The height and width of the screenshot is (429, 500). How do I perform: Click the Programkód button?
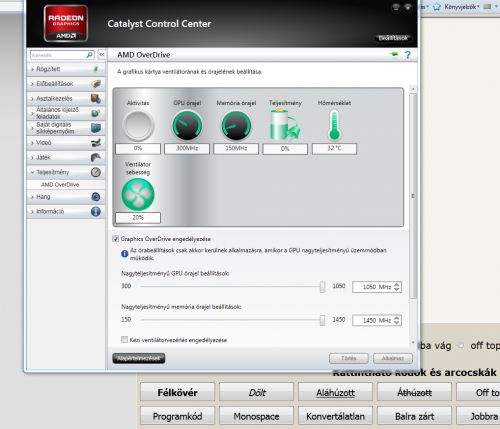click(177, 416)
